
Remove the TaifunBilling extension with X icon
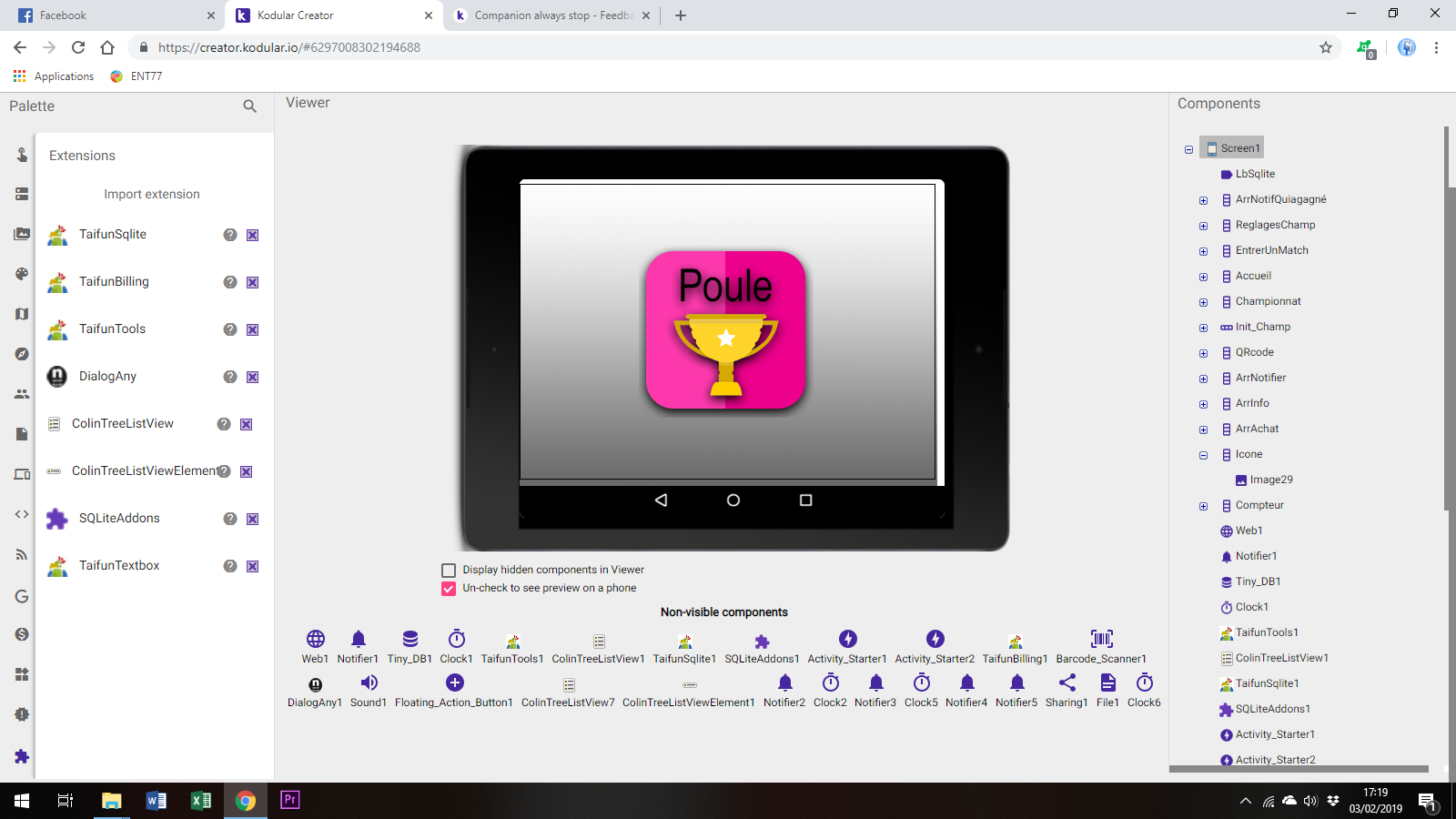[x=253, y=282]
